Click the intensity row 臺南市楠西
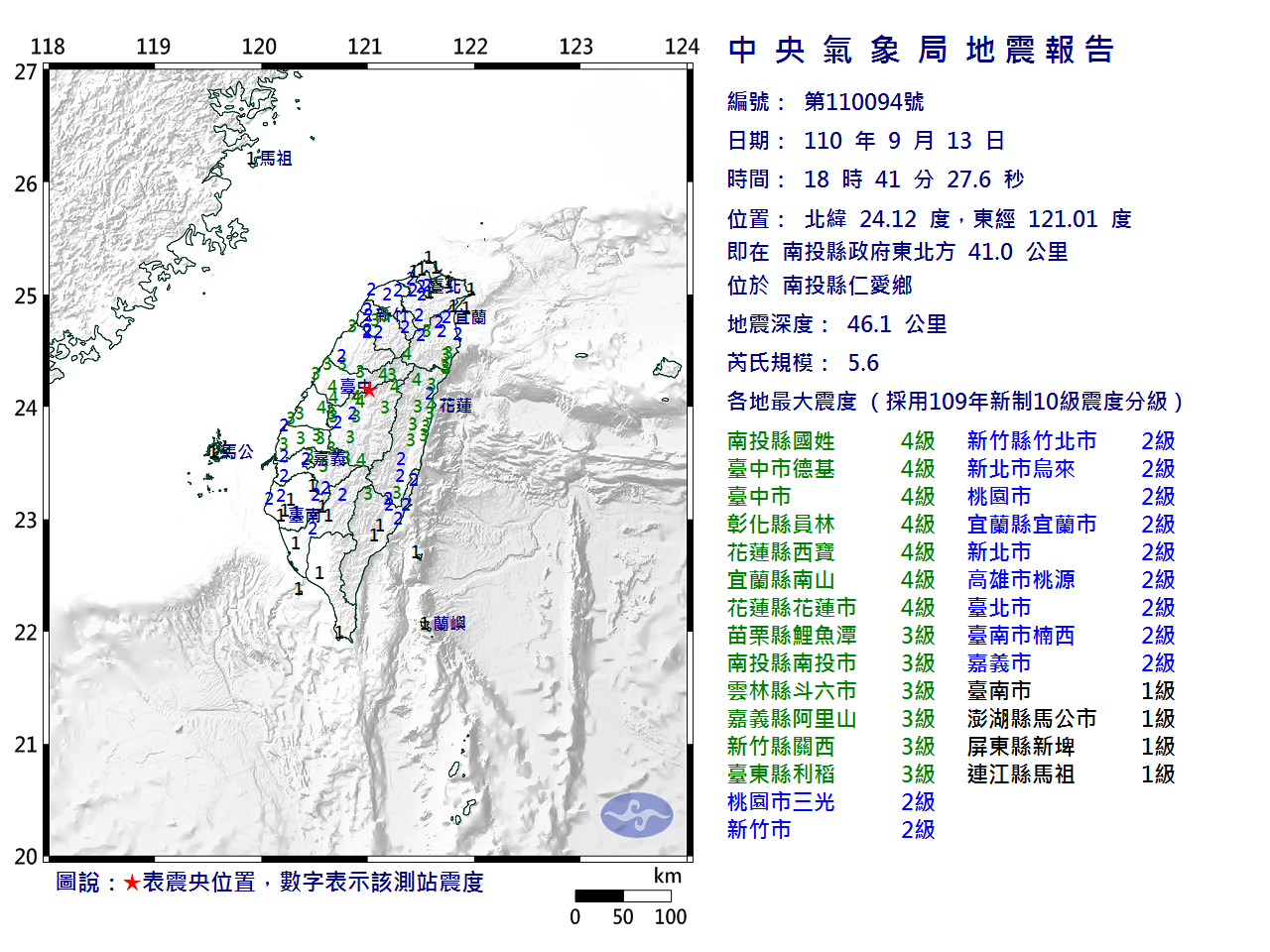 click(x=1072, y=636)
